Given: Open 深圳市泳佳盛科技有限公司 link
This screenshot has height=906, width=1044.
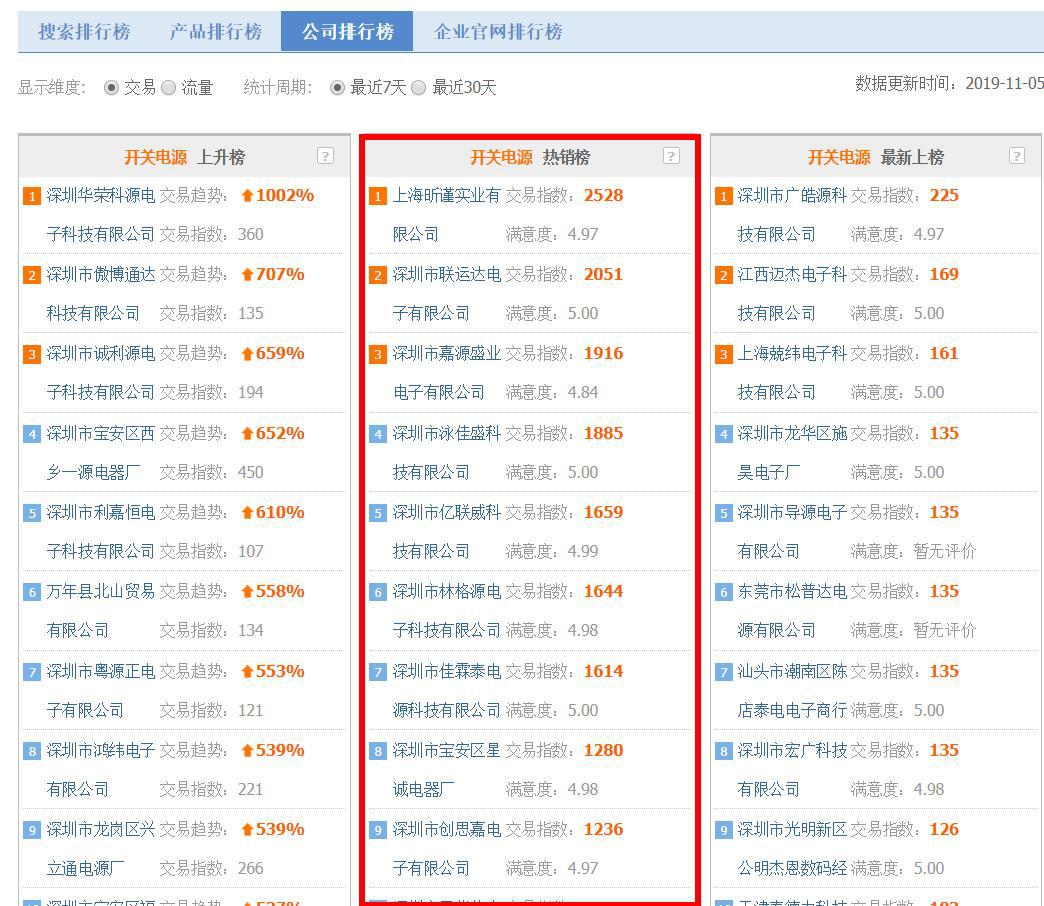Looking at the screenshot, I should 446,453.
